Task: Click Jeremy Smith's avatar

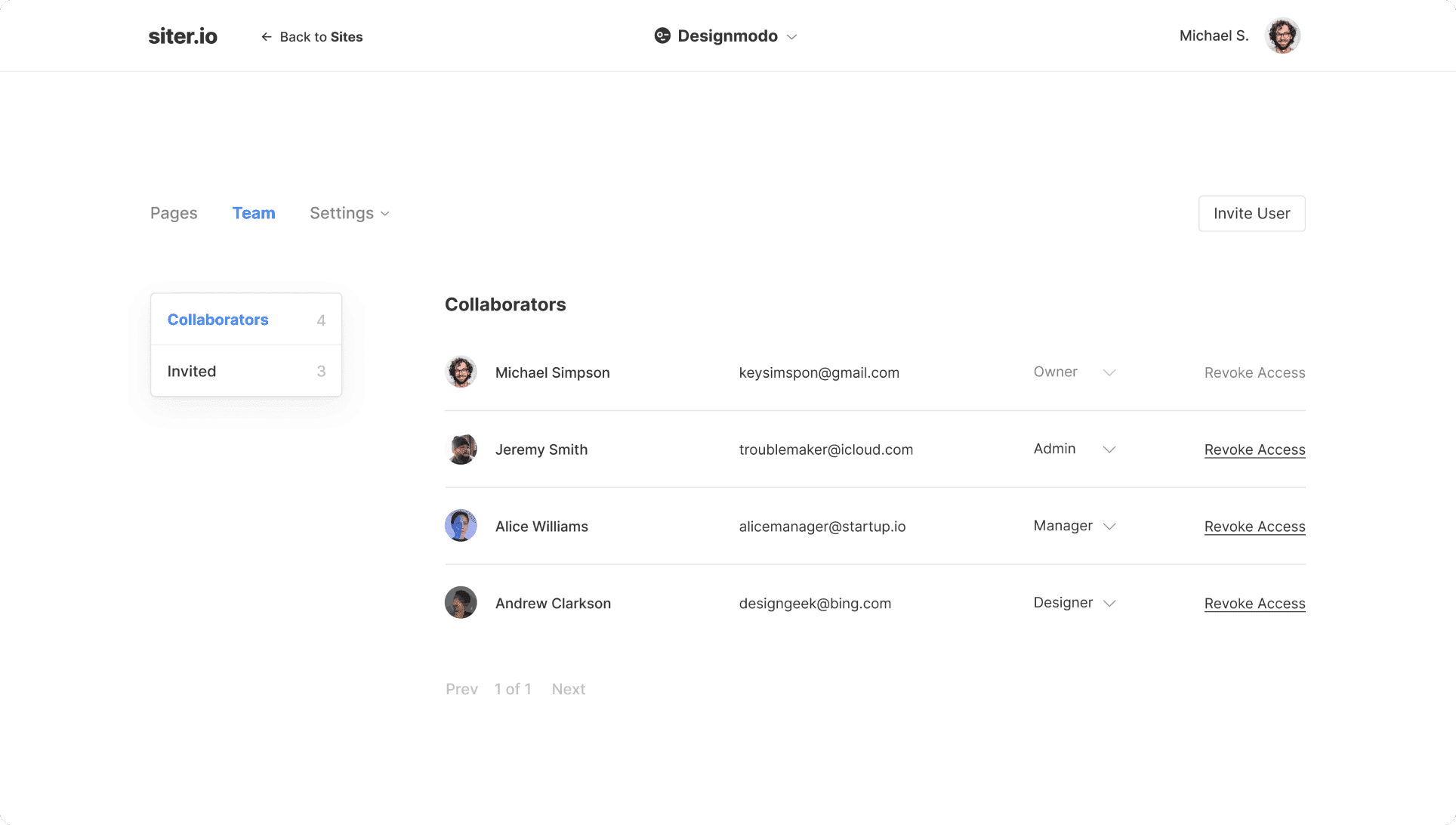Action: [461, 450]
